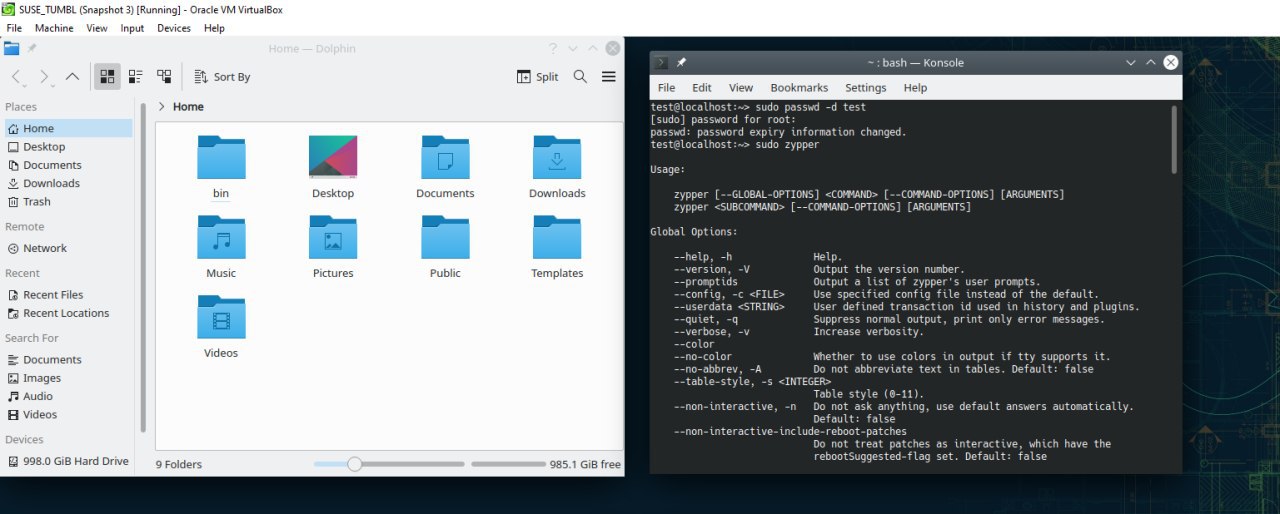The image size is (1280, 514).
Task: Click Konsole app icon in title bar
Action: (661, 62)
